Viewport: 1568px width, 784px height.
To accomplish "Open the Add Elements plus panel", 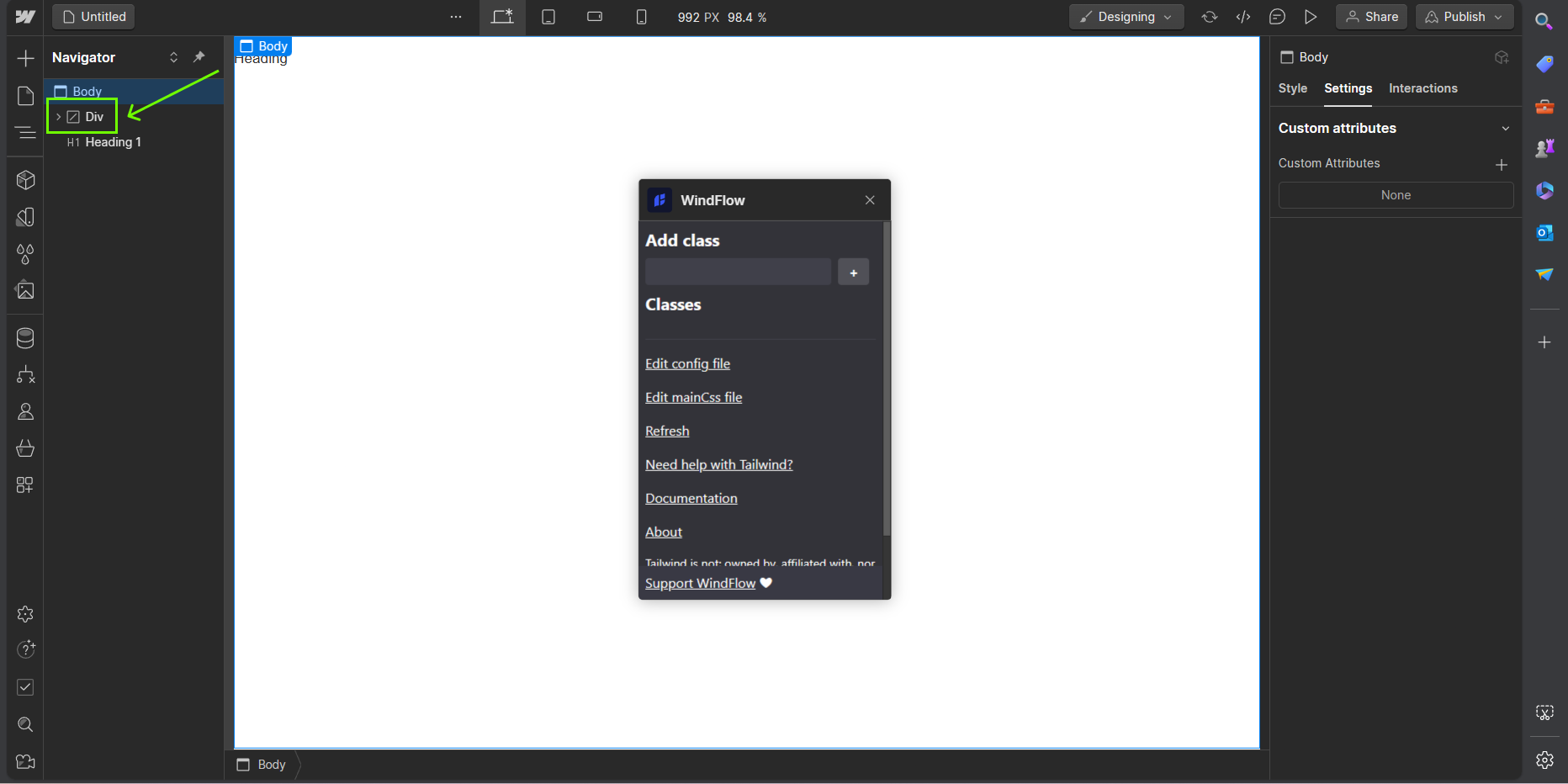I will 25,58.
